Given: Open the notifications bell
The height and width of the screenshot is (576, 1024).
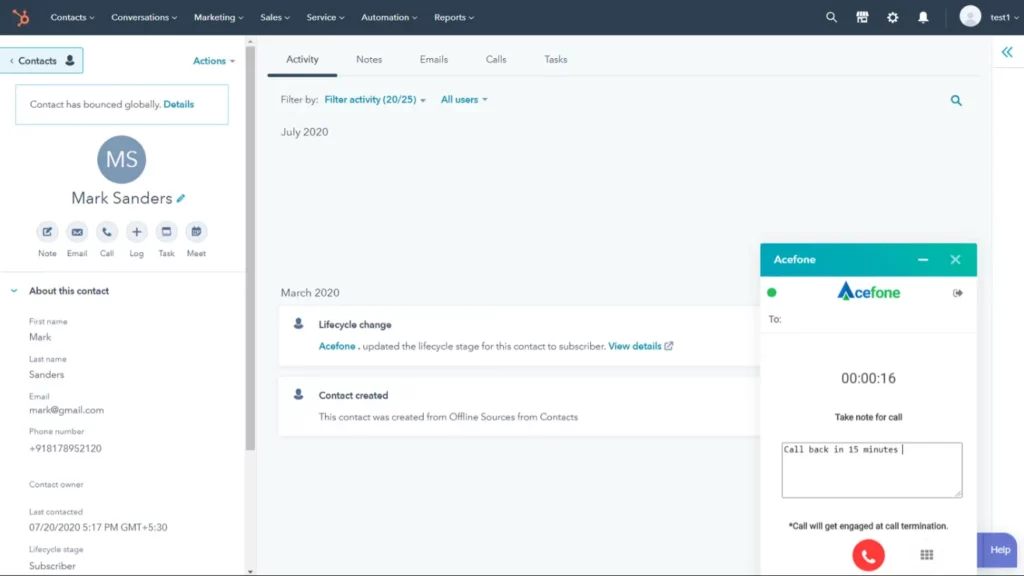Looking at the screenshot, I should click(923, 18).
